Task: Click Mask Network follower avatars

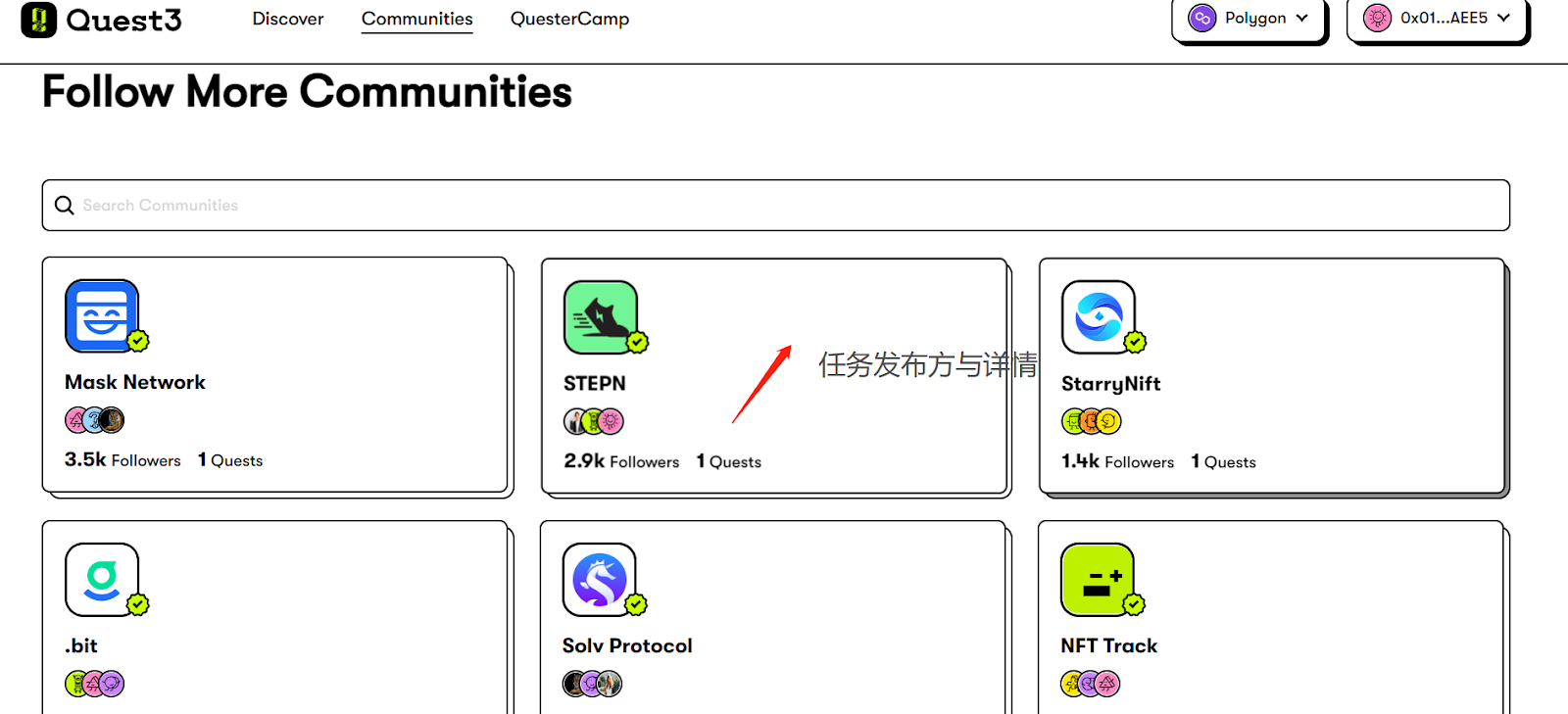Action: [95, 420]
